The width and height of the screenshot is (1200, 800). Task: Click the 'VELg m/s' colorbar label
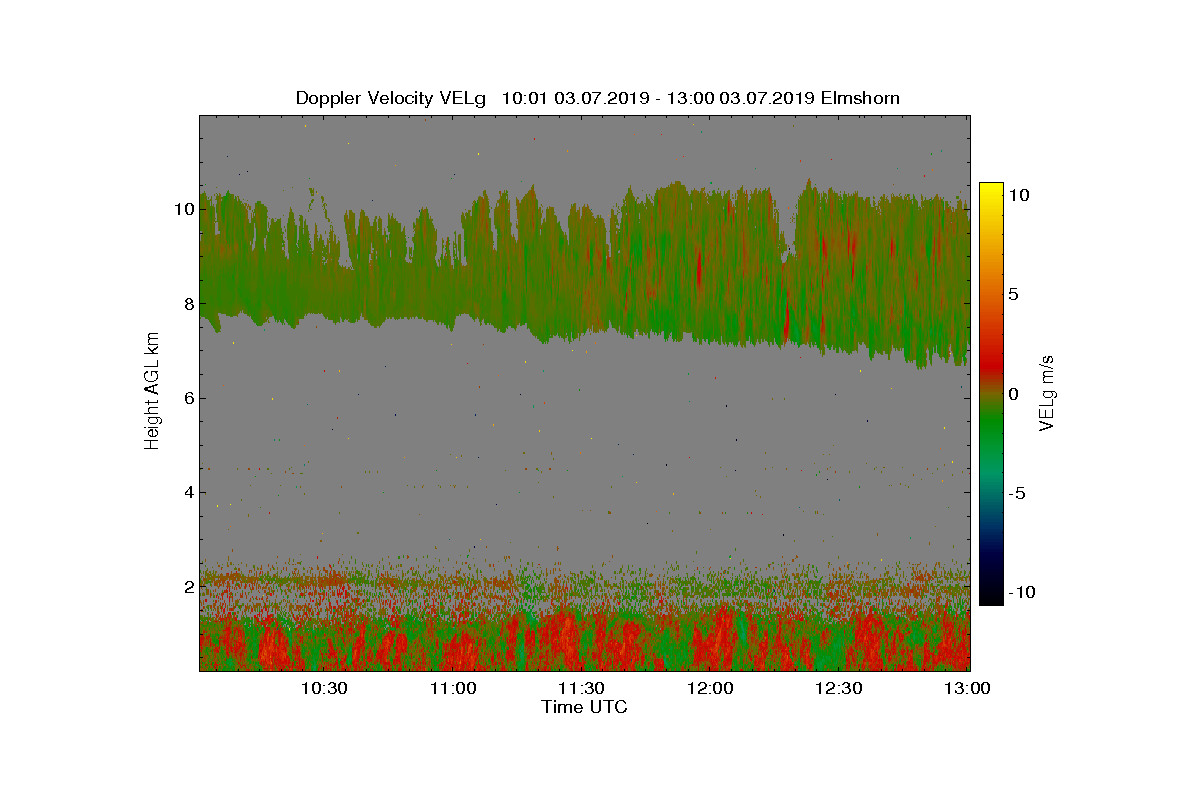tap(1047, 392)
